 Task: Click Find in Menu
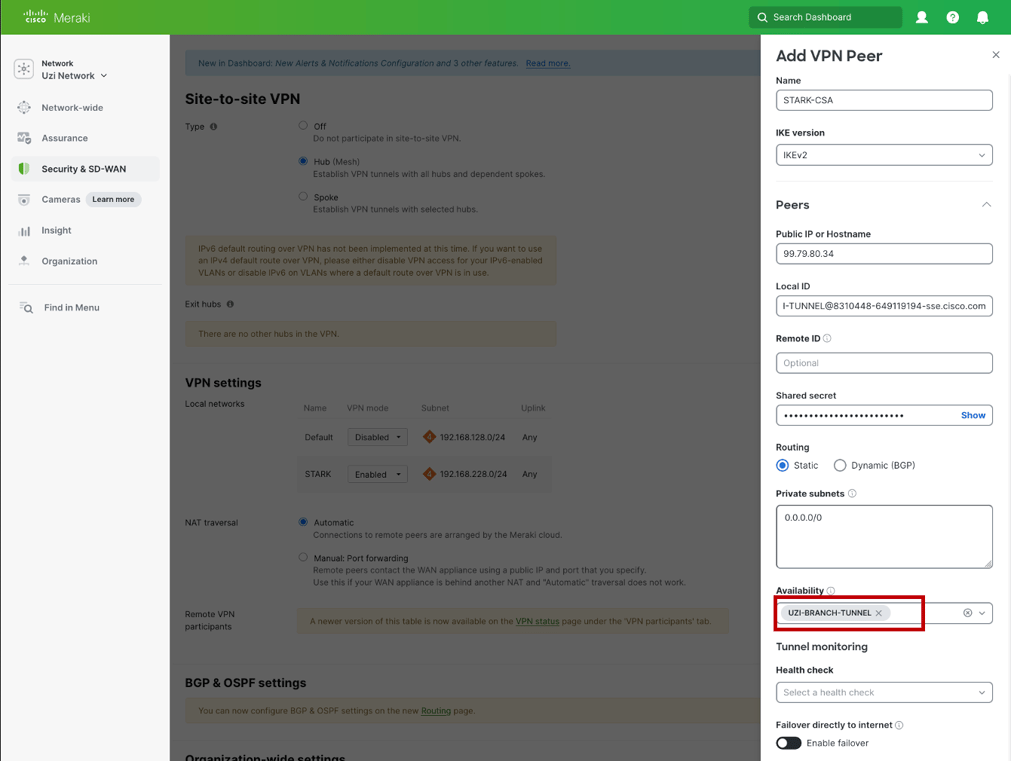pos(72,308)
